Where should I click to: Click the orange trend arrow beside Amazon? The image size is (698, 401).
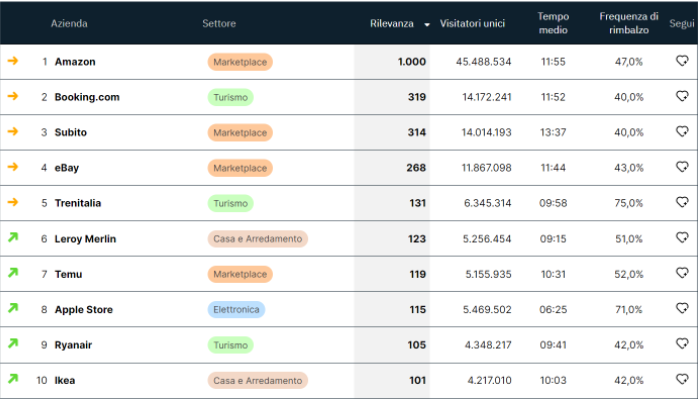click(x=13, y=61)
